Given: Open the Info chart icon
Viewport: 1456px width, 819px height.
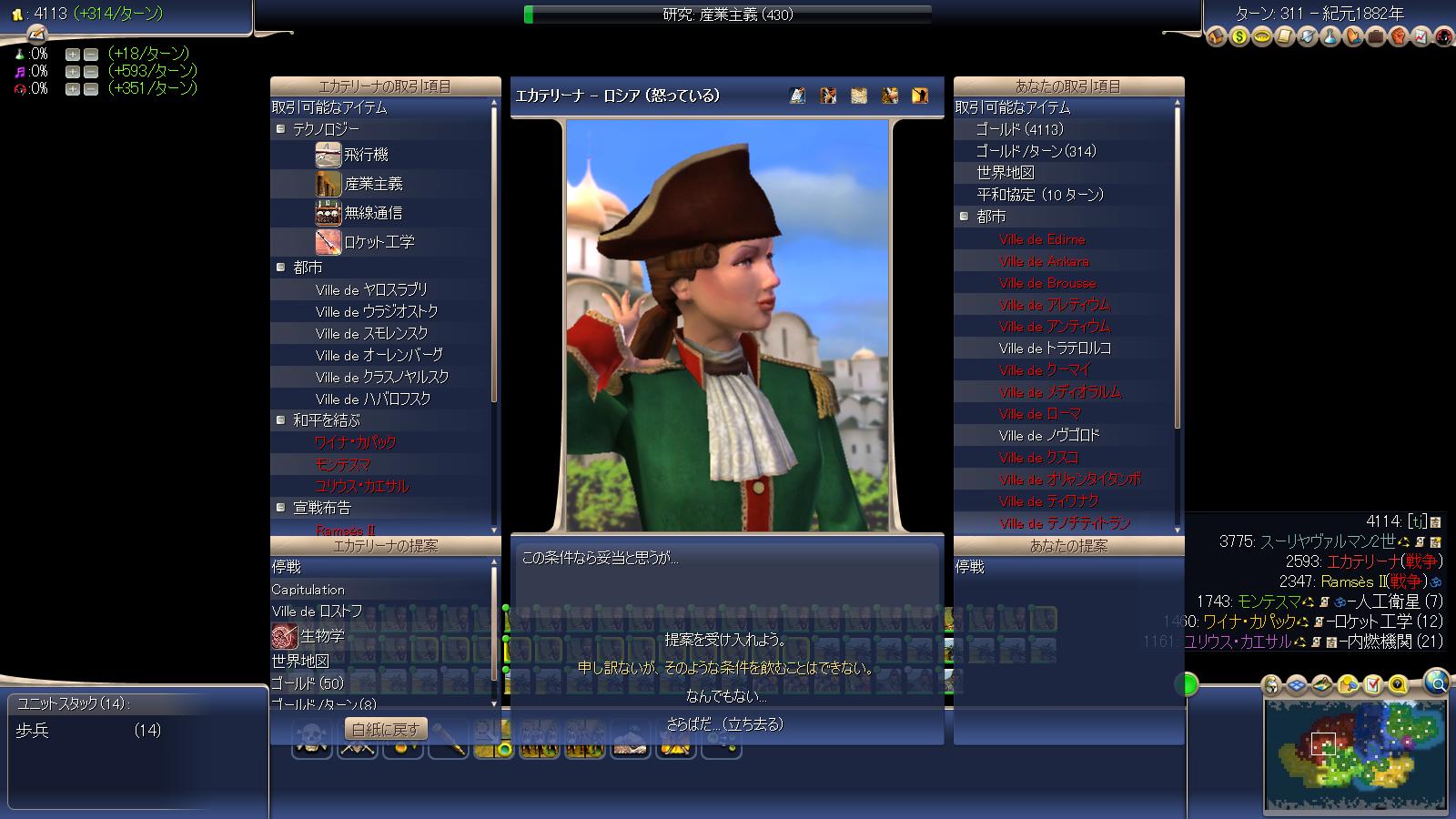Looking at the screenshot, I should click(1421, 37).
